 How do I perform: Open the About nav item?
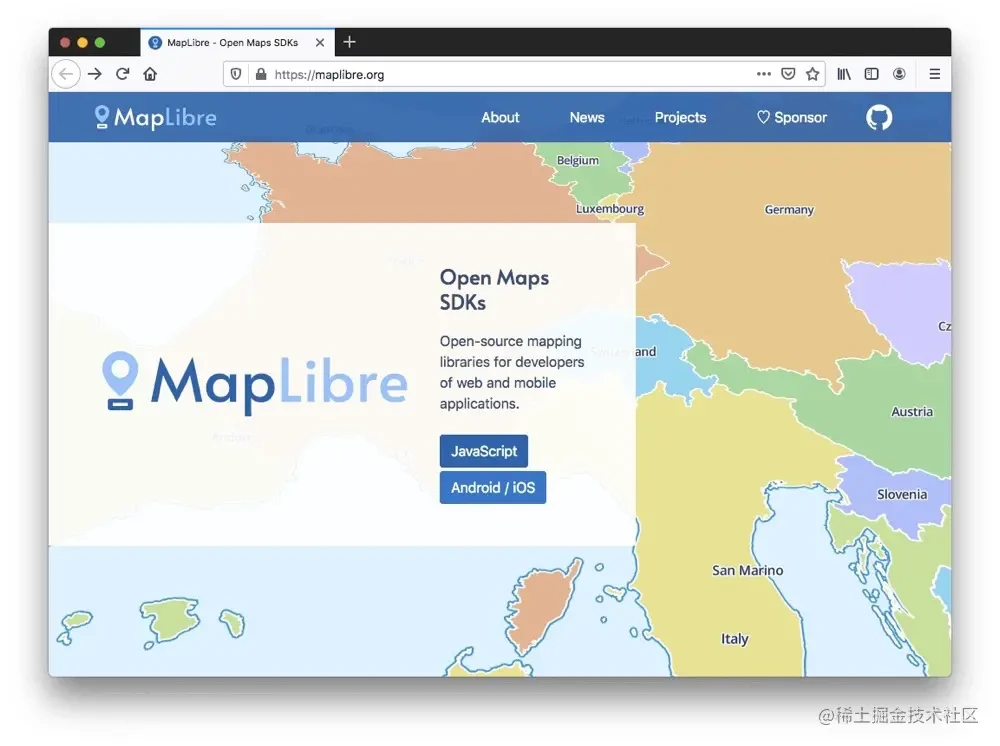coord(500,117)
